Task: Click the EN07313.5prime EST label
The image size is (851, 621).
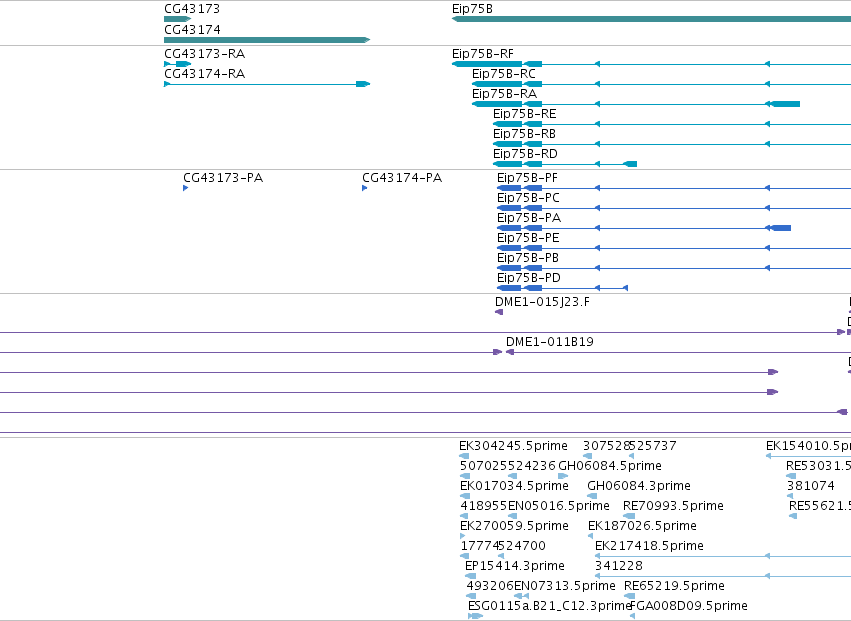Action: pyautogui.click(x=564, y=587)
